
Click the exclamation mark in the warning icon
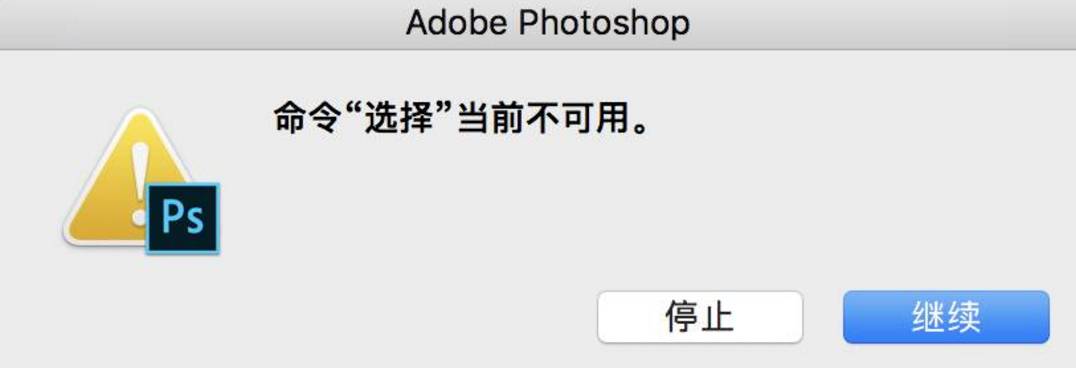(141, 183)
